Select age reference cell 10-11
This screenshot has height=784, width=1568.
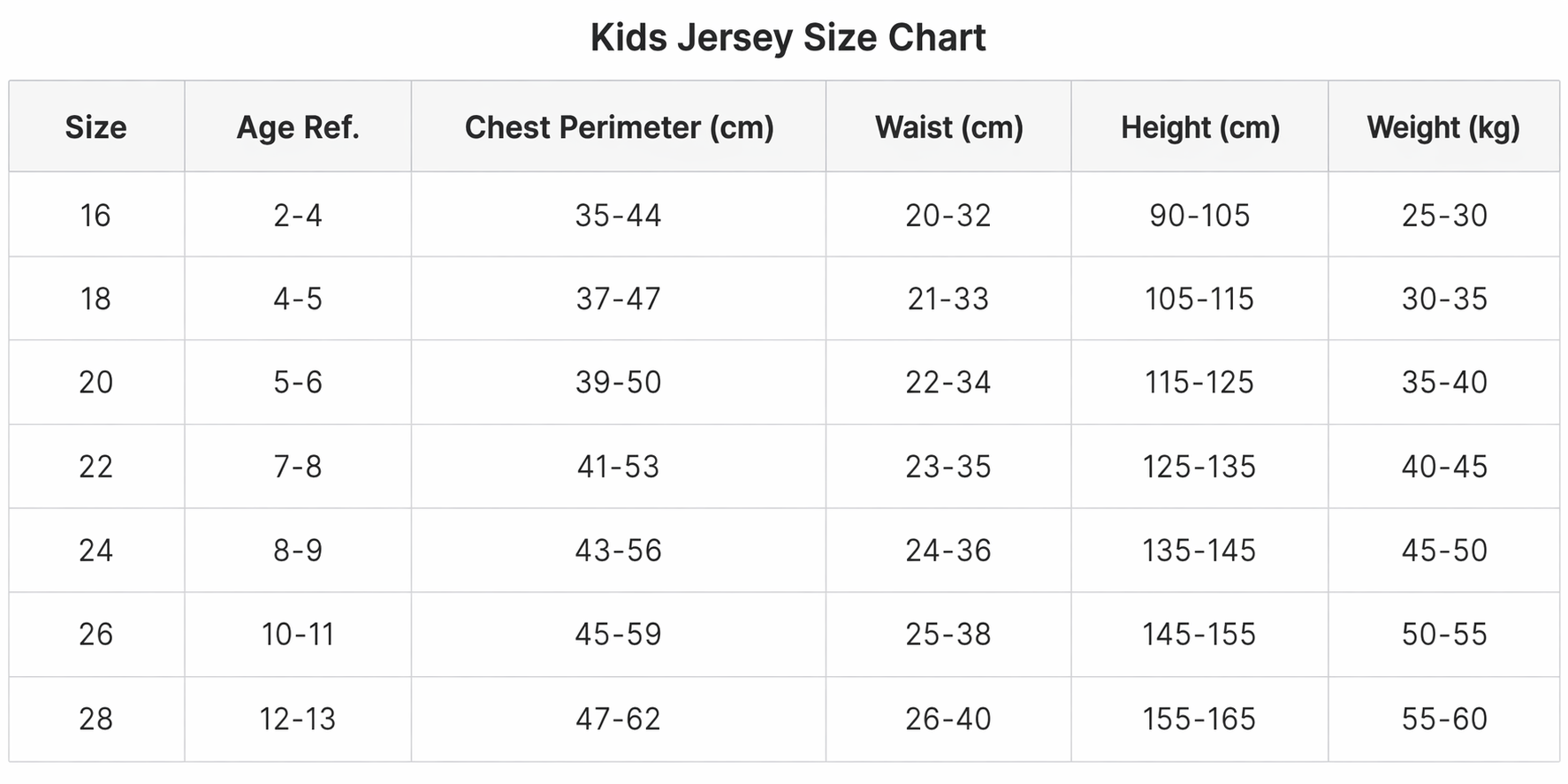pyautogui.click(x=298, y=635)
